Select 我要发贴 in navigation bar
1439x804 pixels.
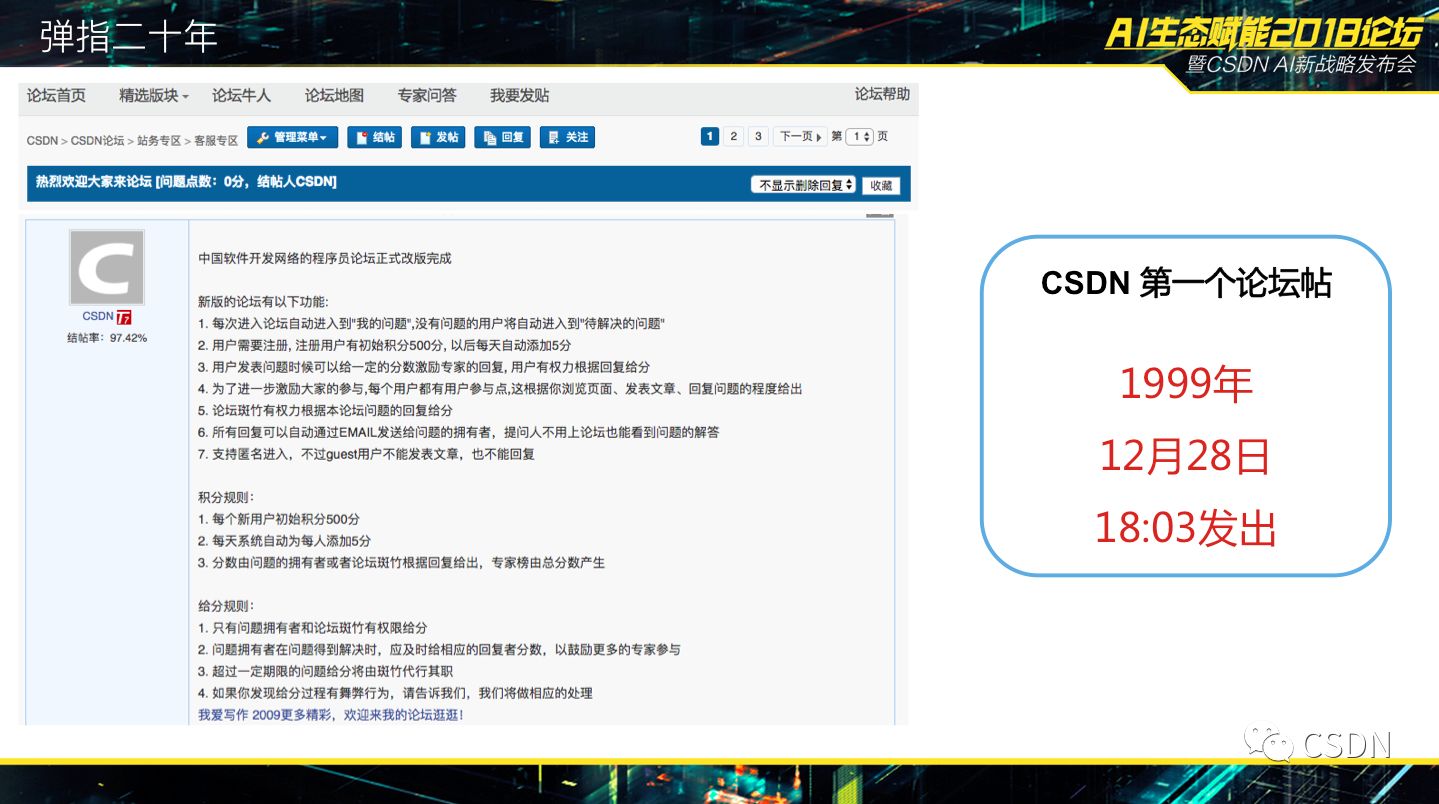point(519,96)
